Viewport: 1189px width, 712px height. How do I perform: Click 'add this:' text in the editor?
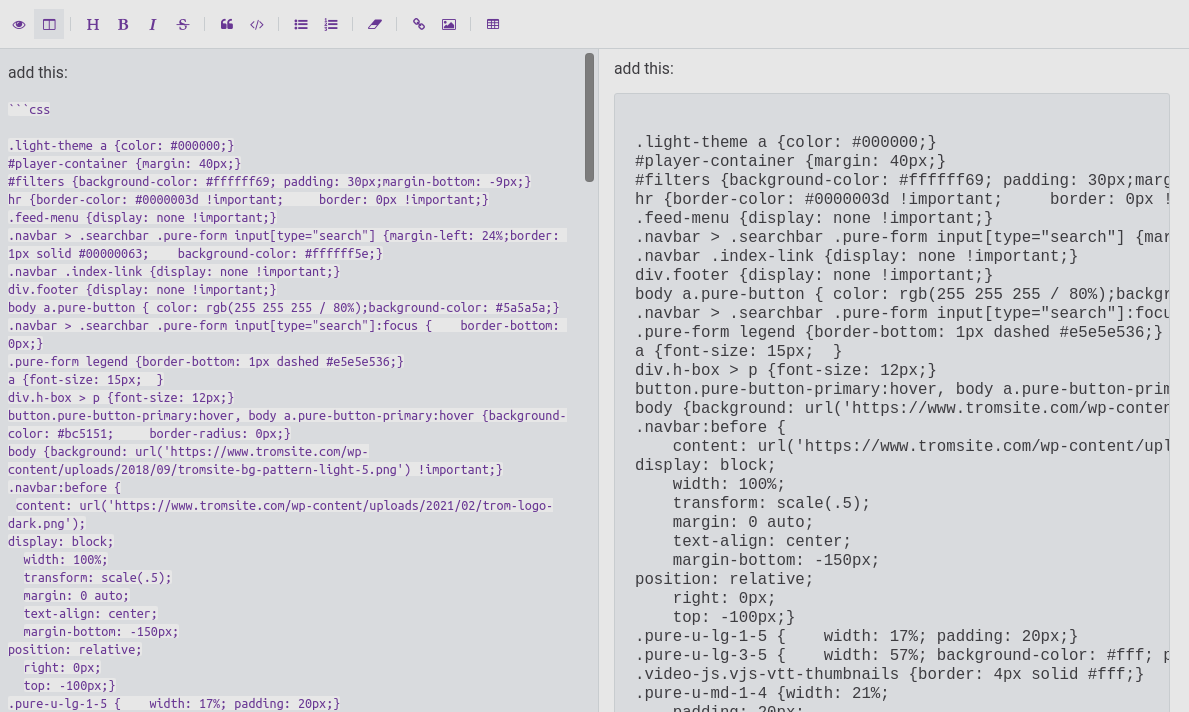(x=38, y=72)
